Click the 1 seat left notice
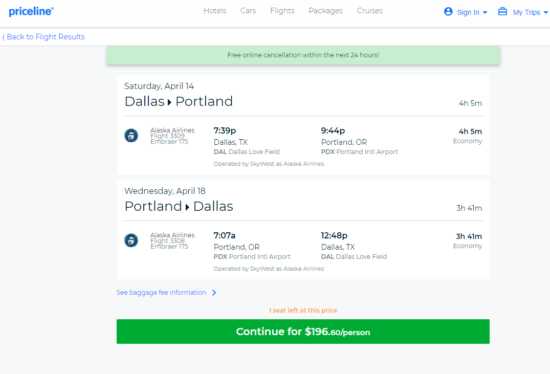 tap(303, 310)
